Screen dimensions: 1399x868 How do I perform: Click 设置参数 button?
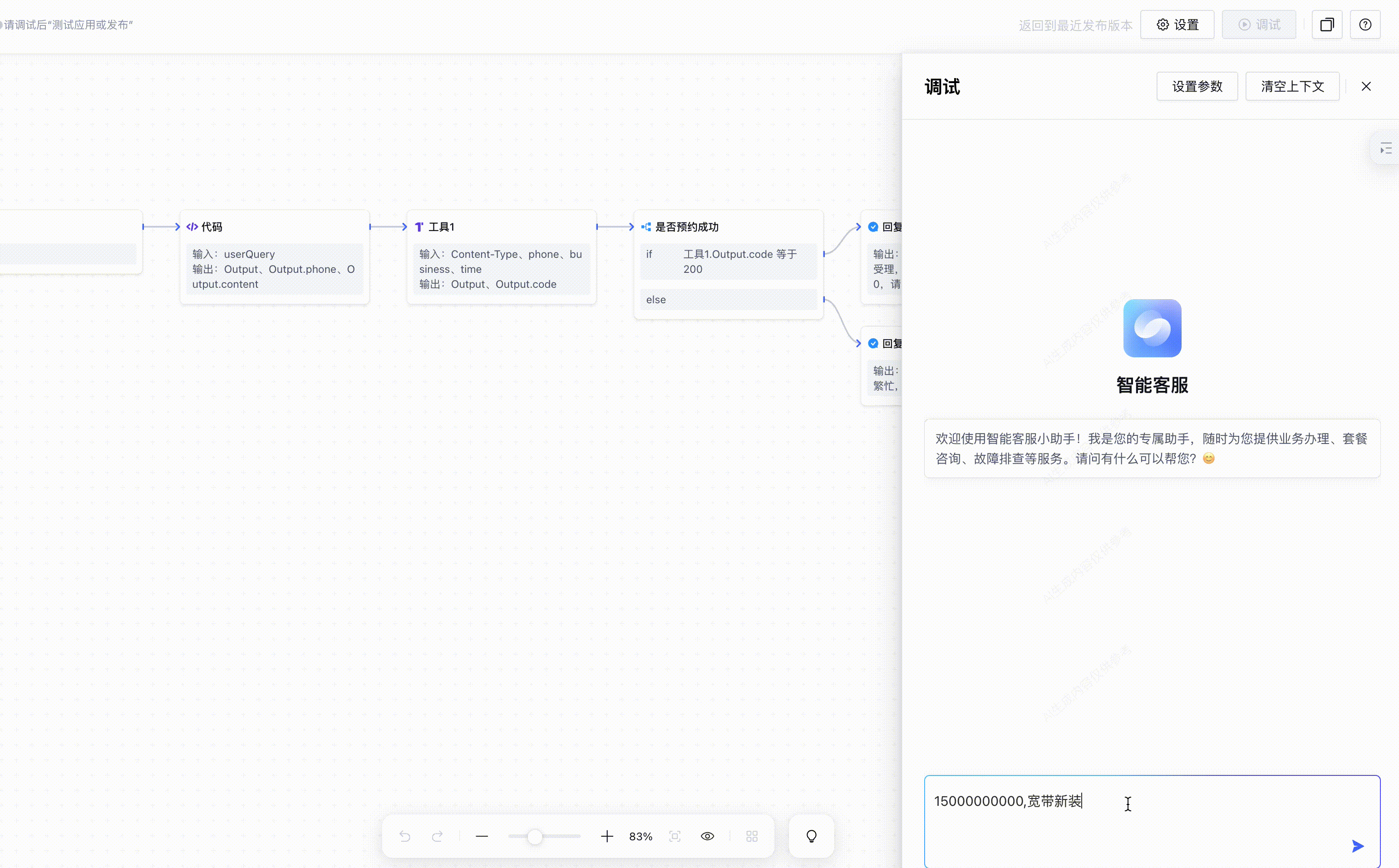[x=1197, y=87]
